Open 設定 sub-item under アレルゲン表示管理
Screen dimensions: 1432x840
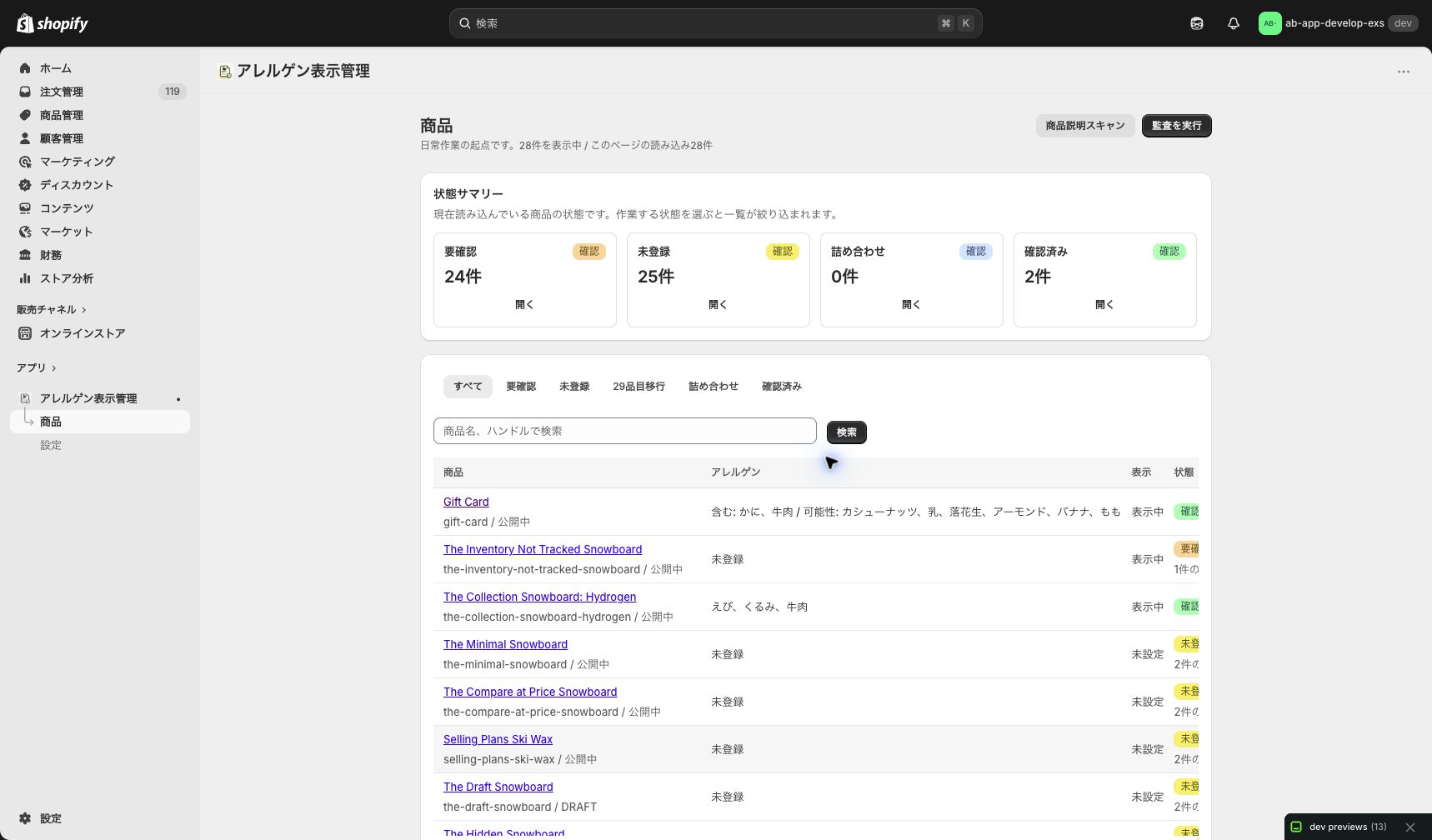tap(51, 445)
